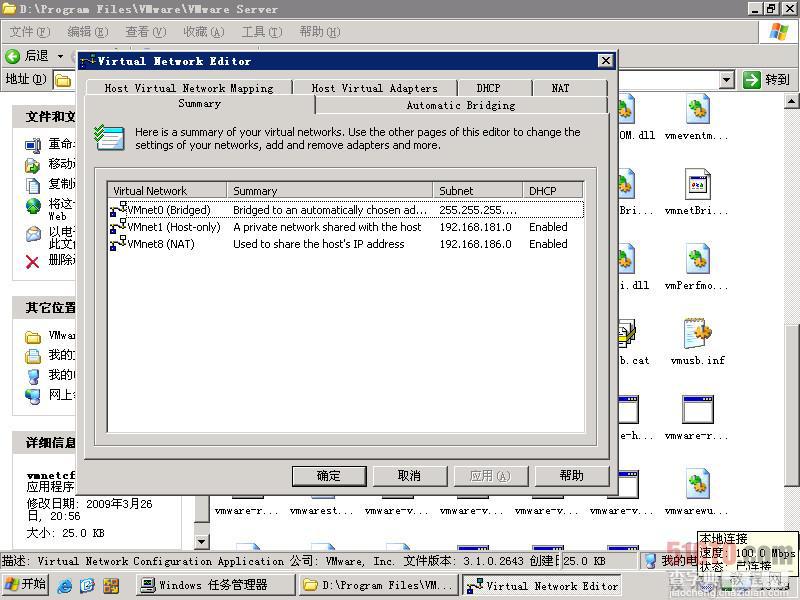
Task: Expand the address bar dropdown in Explorer
Action: (x=727, y=80)
